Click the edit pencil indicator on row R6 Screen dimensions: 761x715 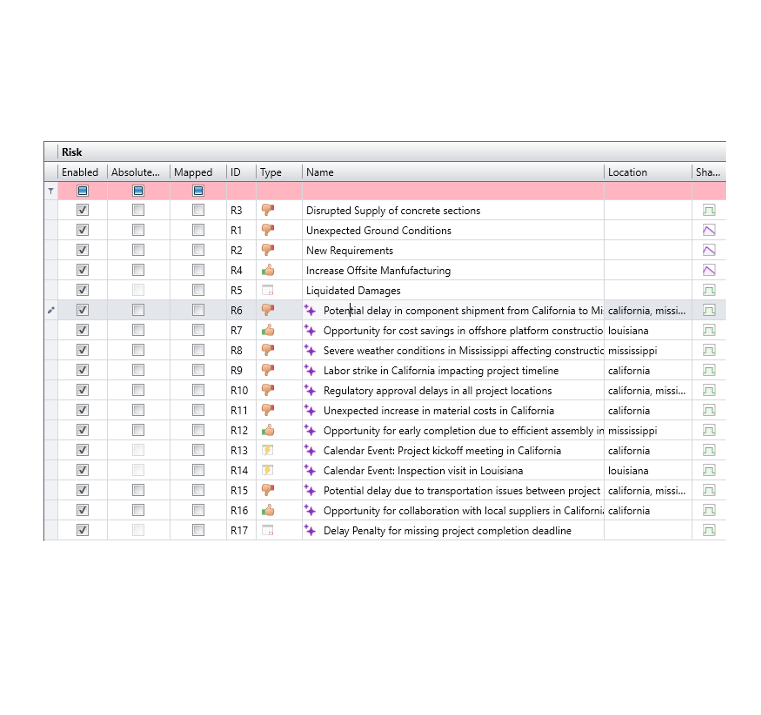[51, 310]
